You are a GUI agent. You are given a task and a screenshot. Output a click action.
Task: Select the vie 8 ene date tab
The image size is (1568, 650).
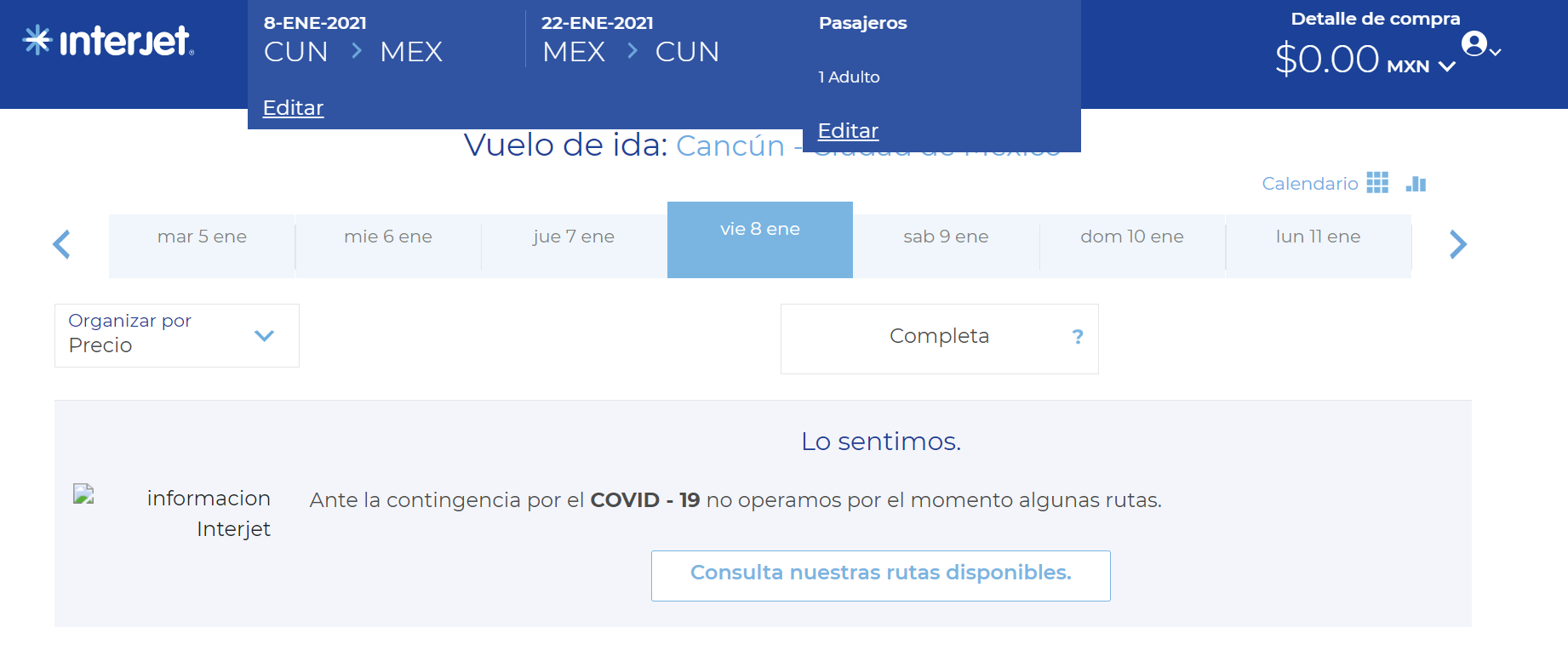(x=760, y=240)
